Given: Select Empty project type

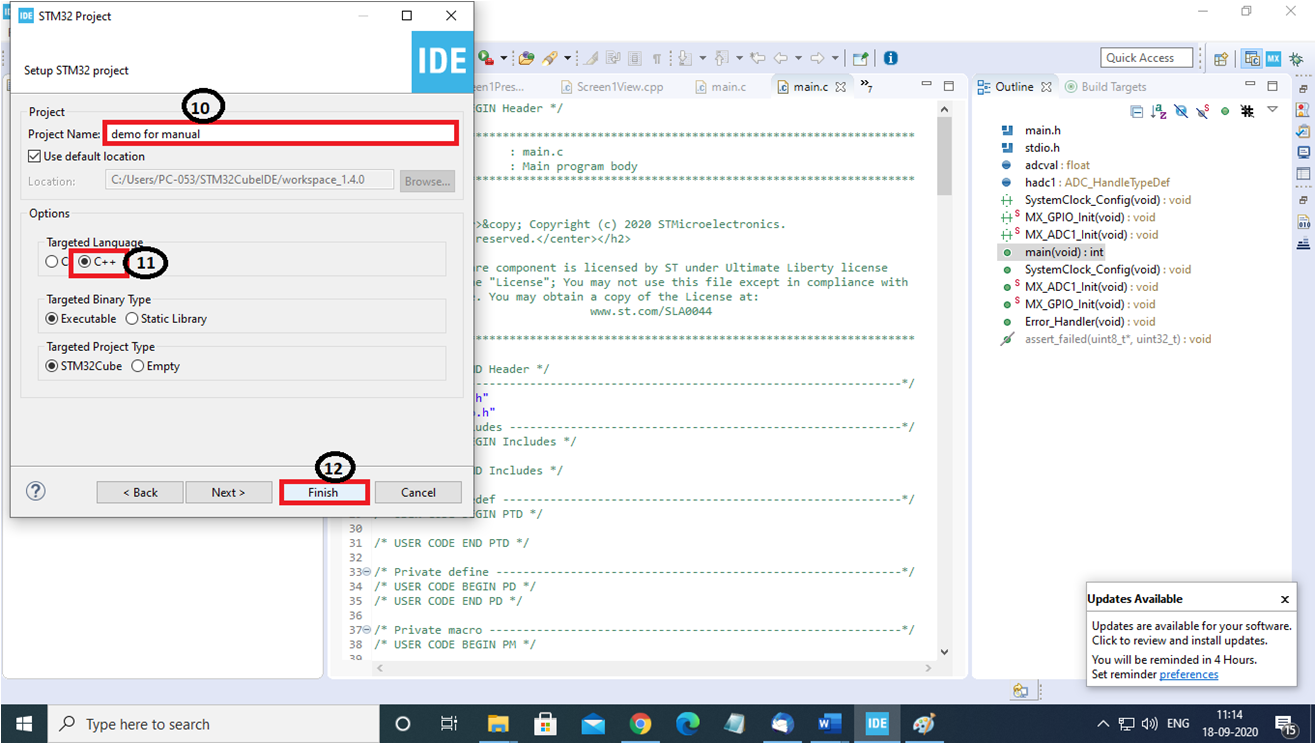Looking at the screenshot, I should click(137, 366).
